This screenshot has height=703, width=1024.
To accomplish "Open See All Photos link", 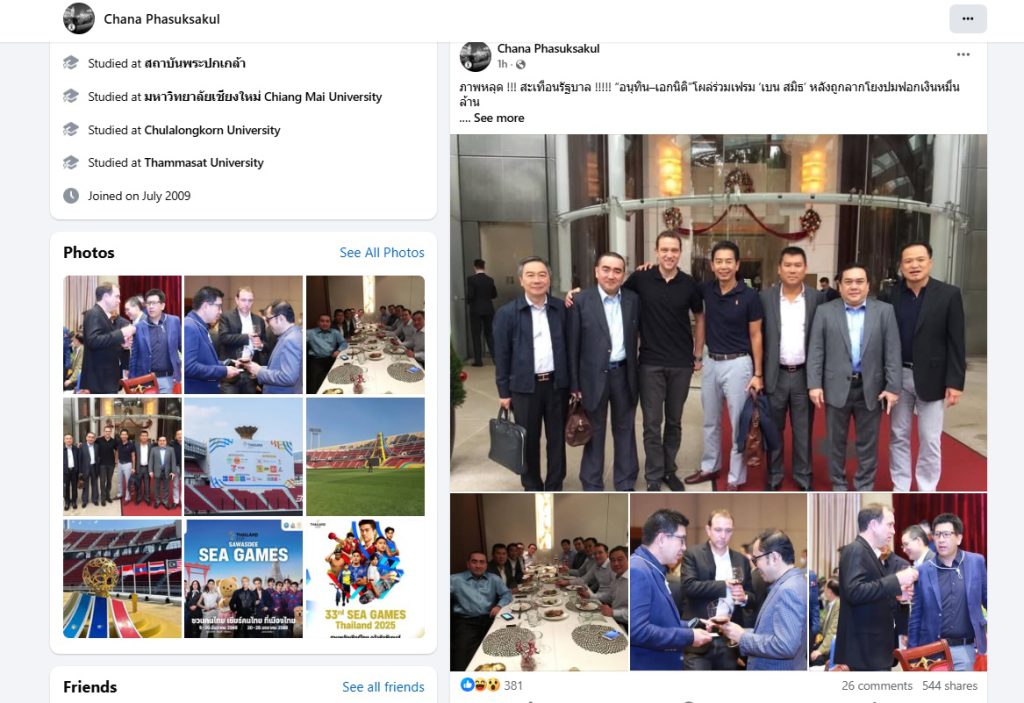I will click(x=382, y=252).
